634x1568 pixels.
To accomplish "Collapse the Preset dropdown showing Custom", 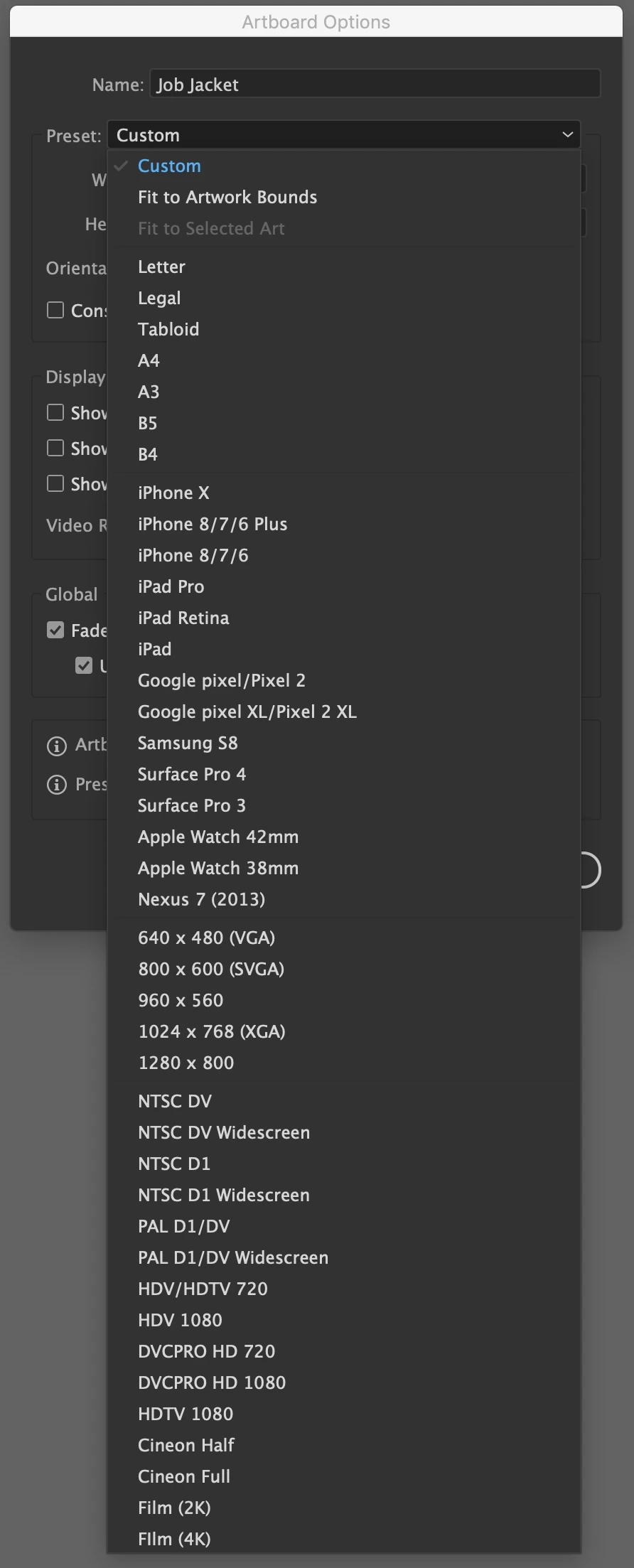I will pos(344,134).
